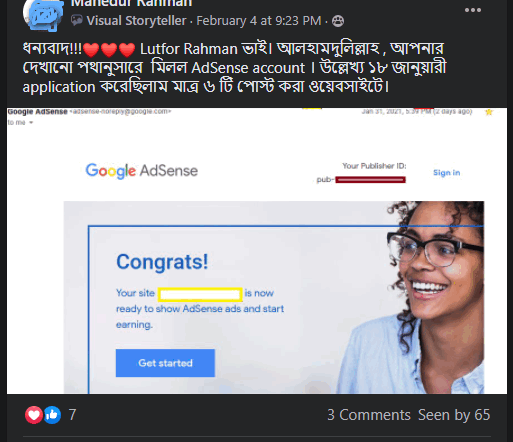Open the 3 Comments link

pyautogui.click(x=369, y=415)
